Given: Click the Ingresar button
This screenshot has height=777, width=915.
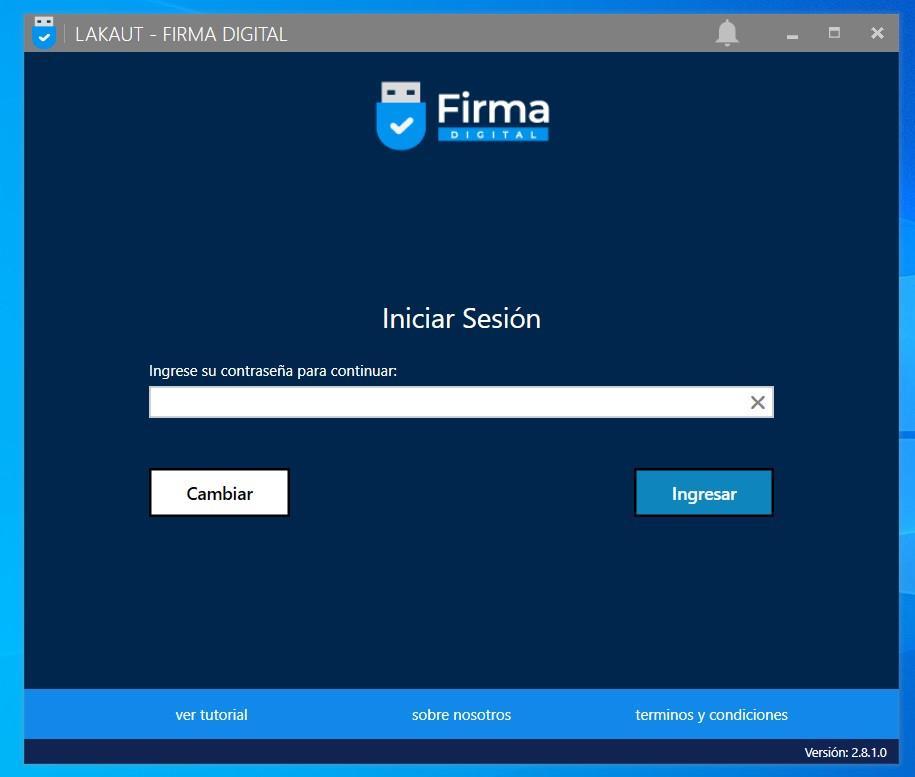Looking at the screenshot, I should coord(704,493).
